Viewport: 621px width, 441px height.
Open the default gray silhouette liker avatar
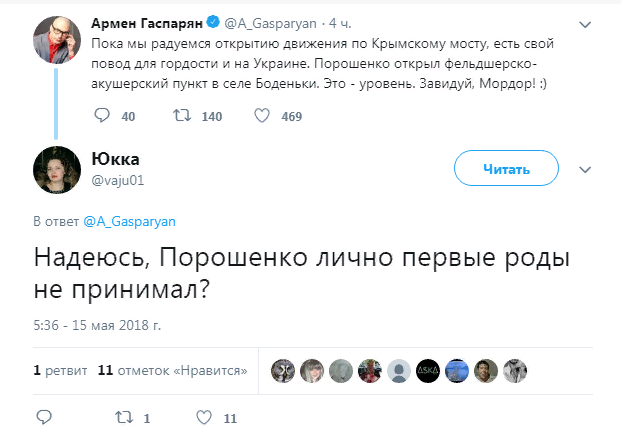(399, 370)
